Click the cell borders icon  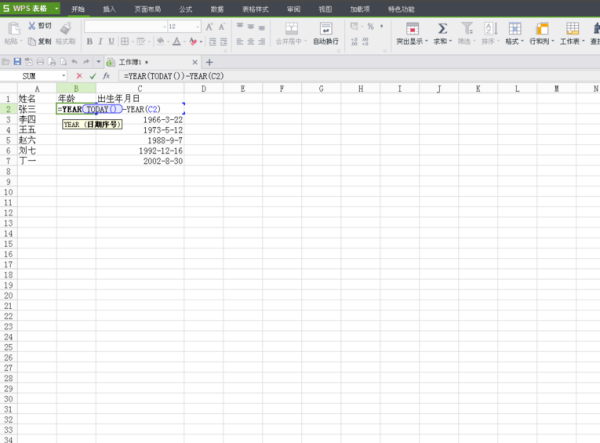pyautogui.click(x=125, y=41)
